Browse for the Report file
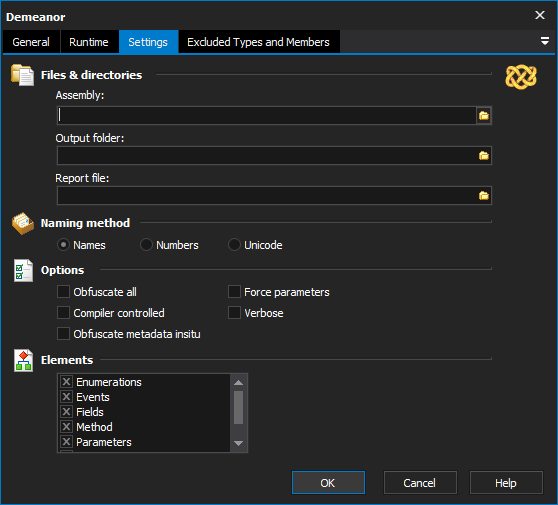 pos(484,195)
